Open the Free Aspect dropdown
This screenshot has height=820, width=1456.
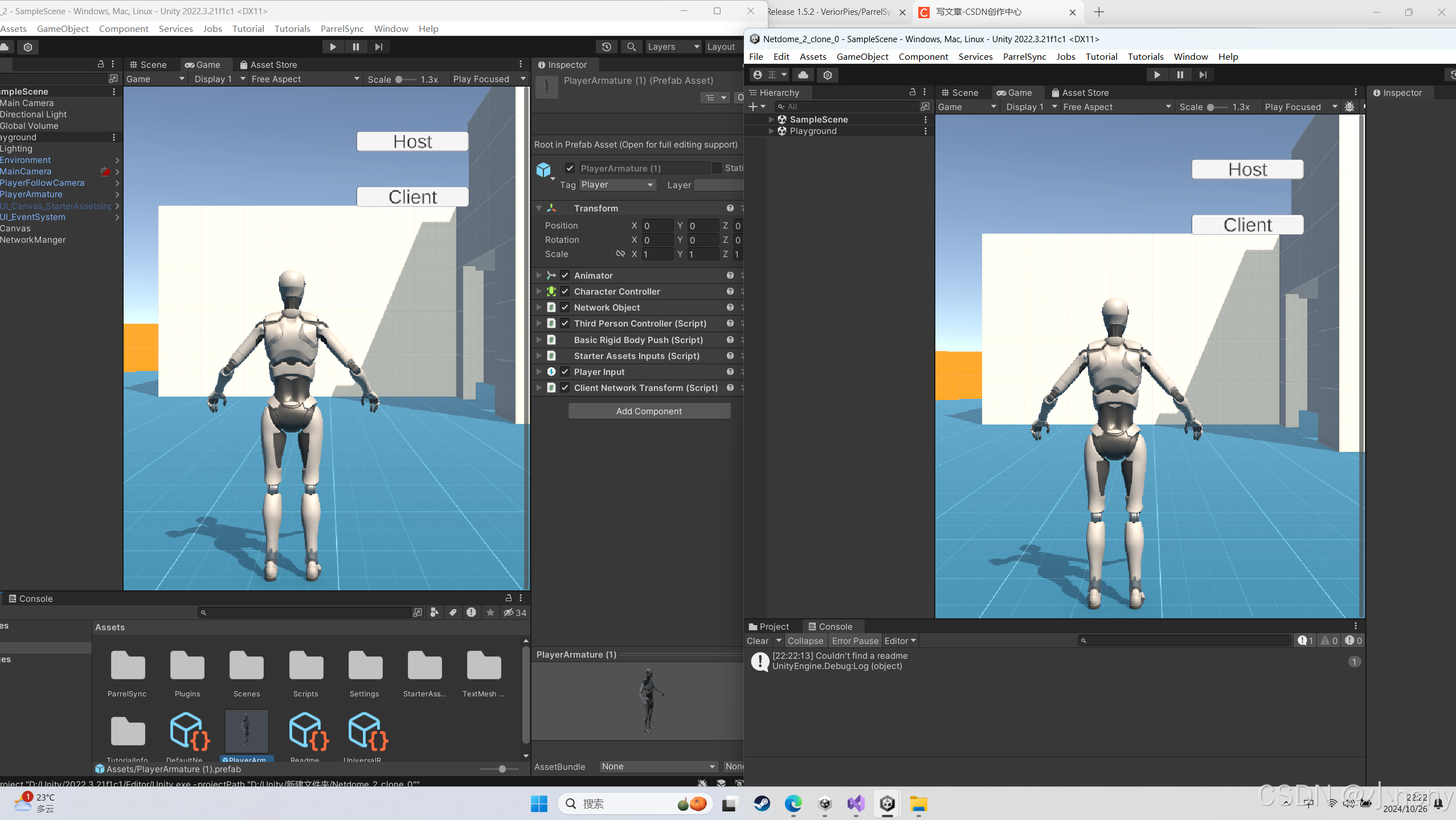[305, 79]
